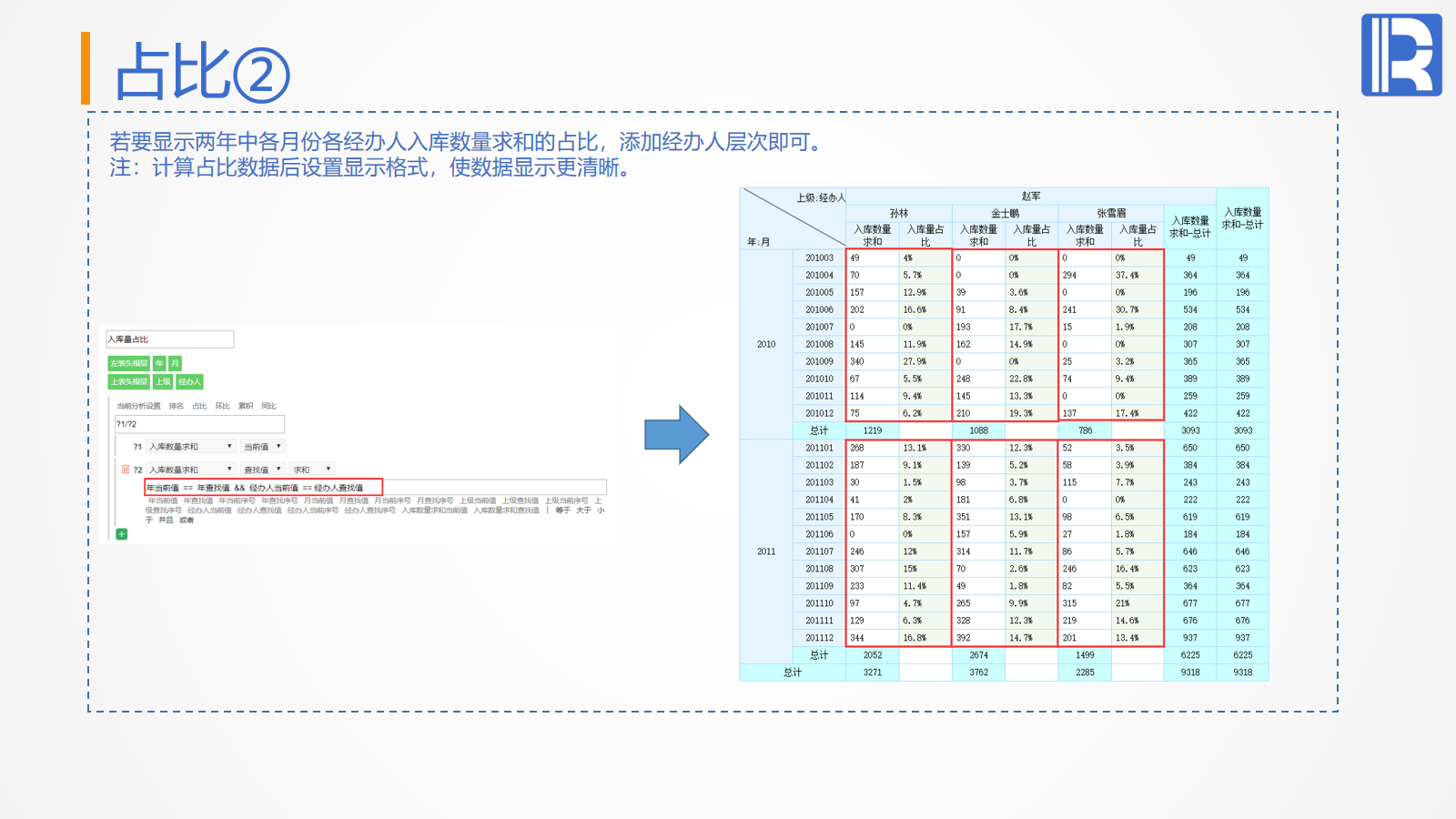Open the ?1 当前值 dropdown

click(x=263, y=447)
